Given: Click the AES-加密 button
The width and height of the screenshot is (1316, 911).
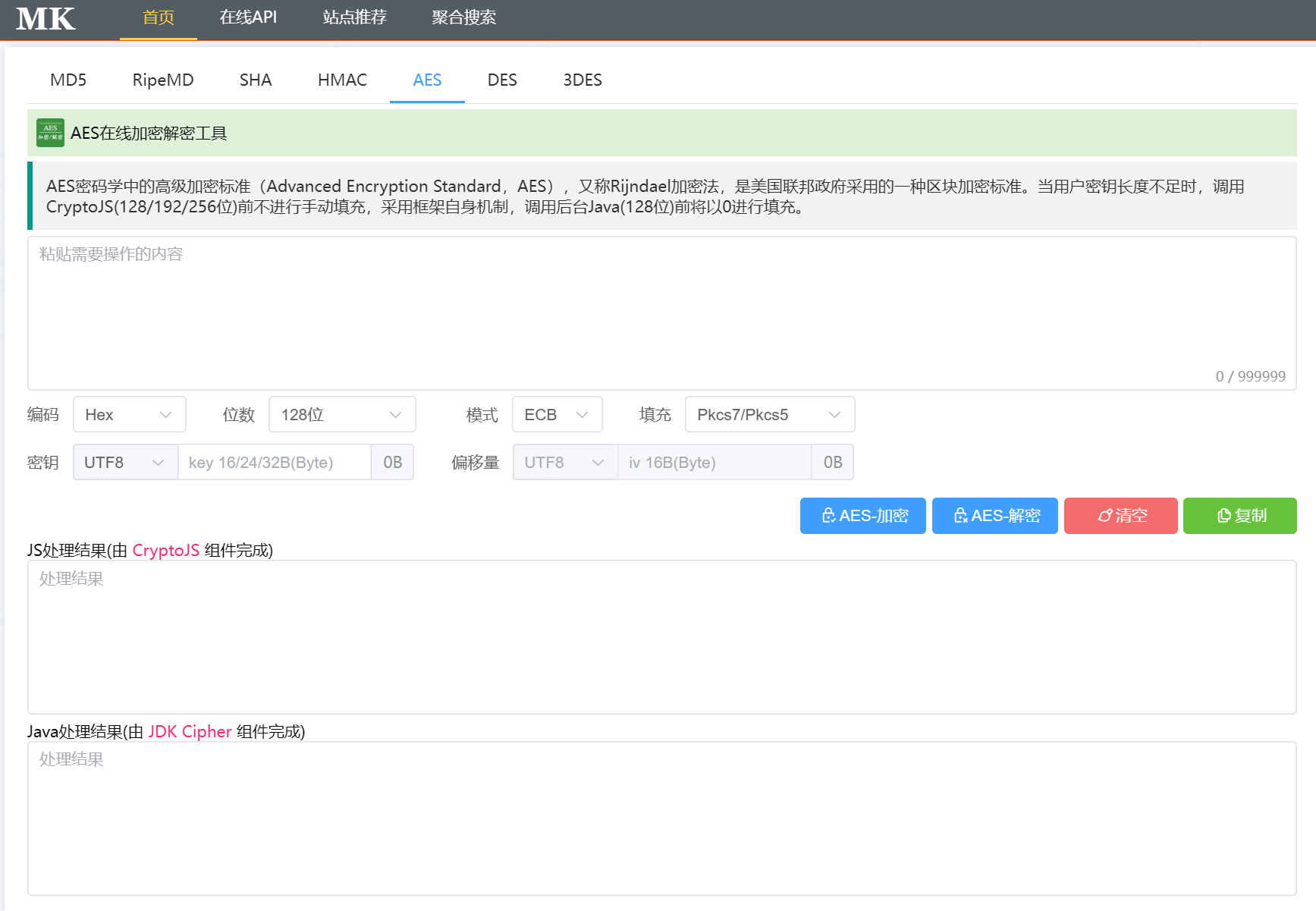Looking at the screenshot, I should [x=862, y=516].
